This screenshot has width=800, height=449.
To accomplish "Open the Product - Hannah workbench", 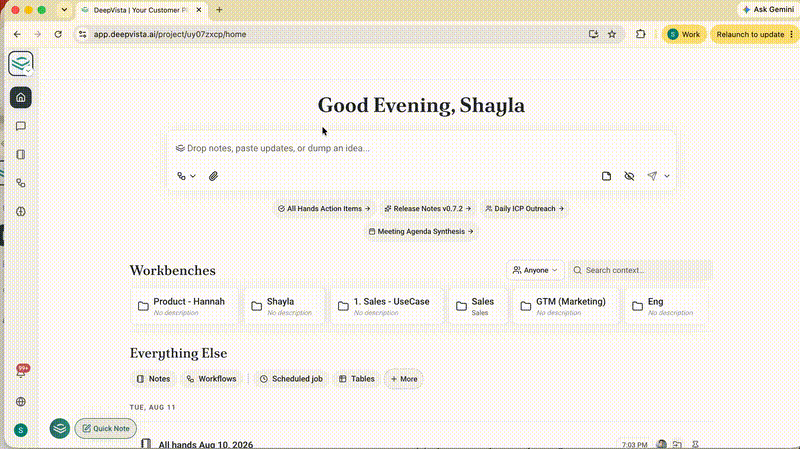I will pyautogui.click(x=185, y=306).
